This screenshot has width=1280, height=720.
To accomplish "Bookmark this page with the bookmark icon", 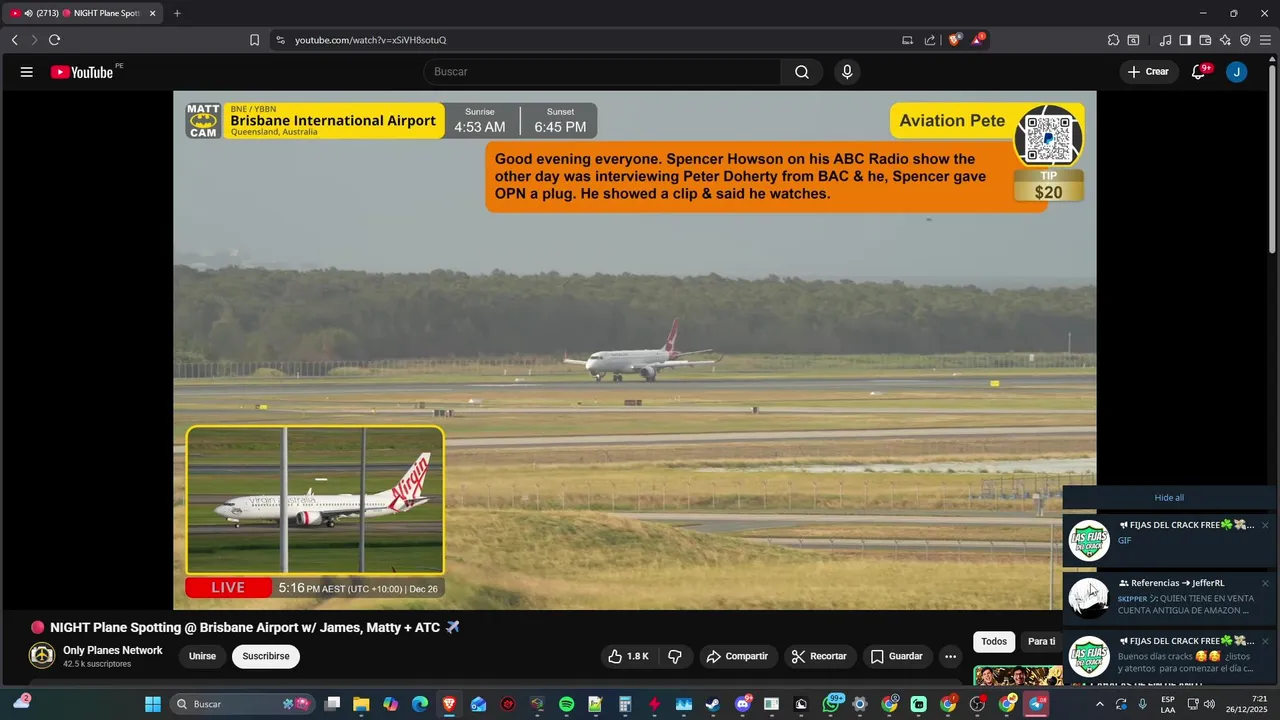I will [254, 40].
